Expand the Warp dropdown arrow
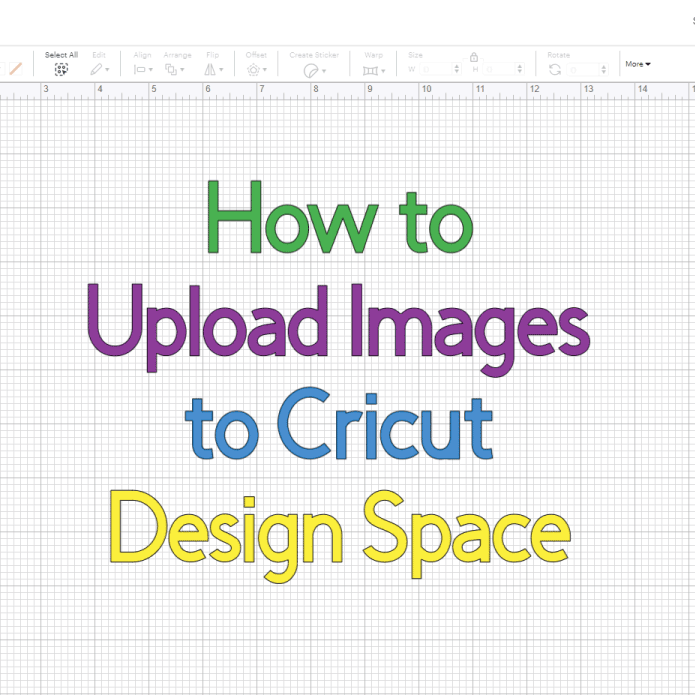This screenshot has width=695, height=695. pos(383,71)
